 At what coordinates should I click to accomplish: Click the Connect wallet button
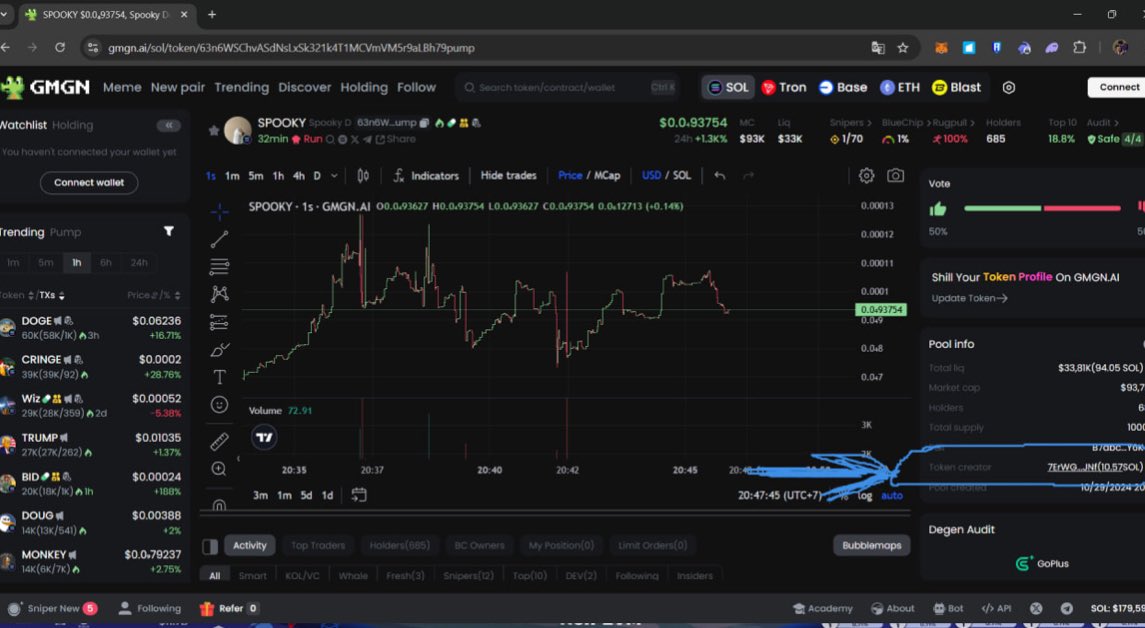[x=89, y=183]
